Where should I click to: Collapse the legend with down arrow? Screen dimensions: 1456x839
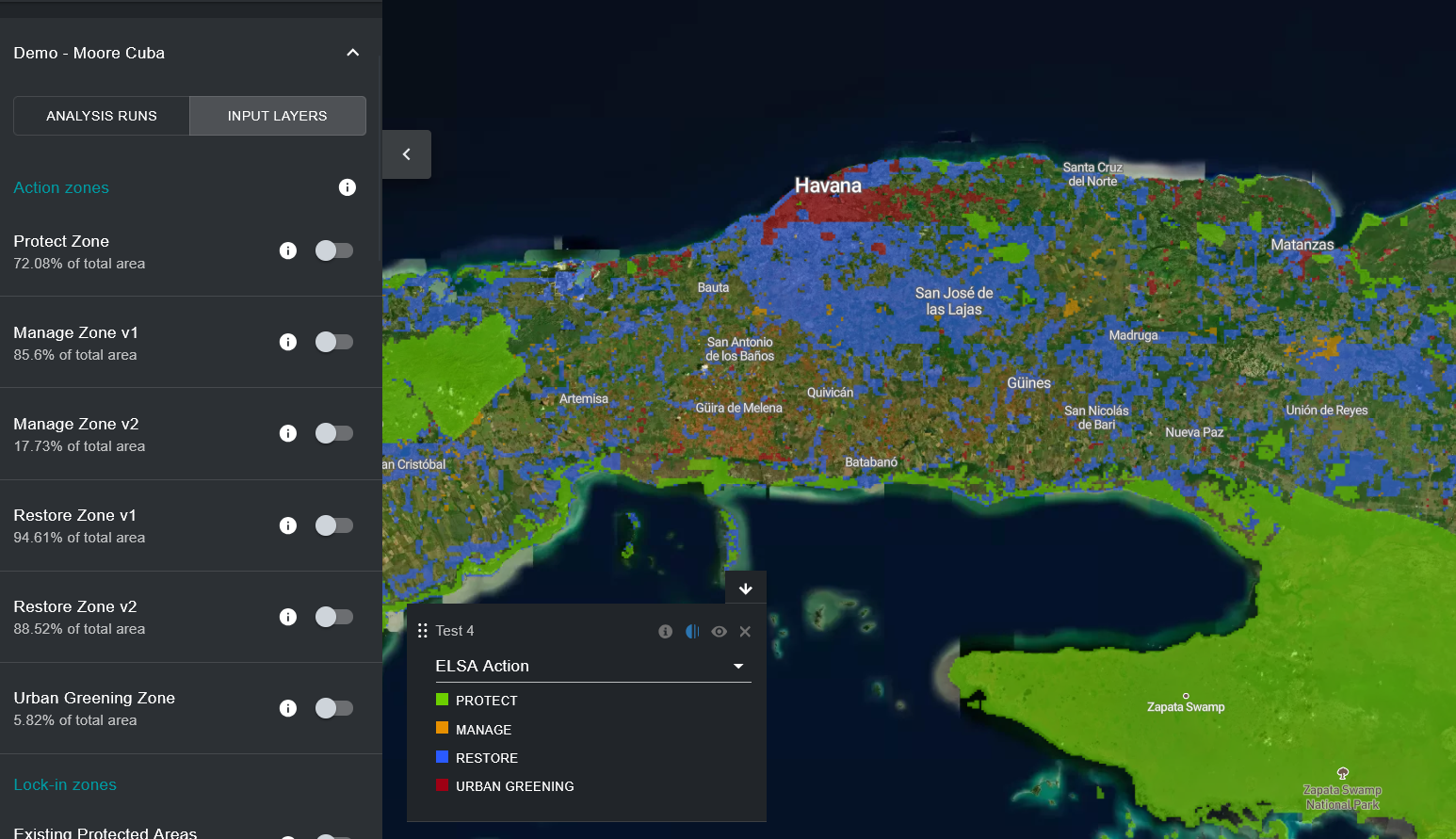tap(745, 589)
